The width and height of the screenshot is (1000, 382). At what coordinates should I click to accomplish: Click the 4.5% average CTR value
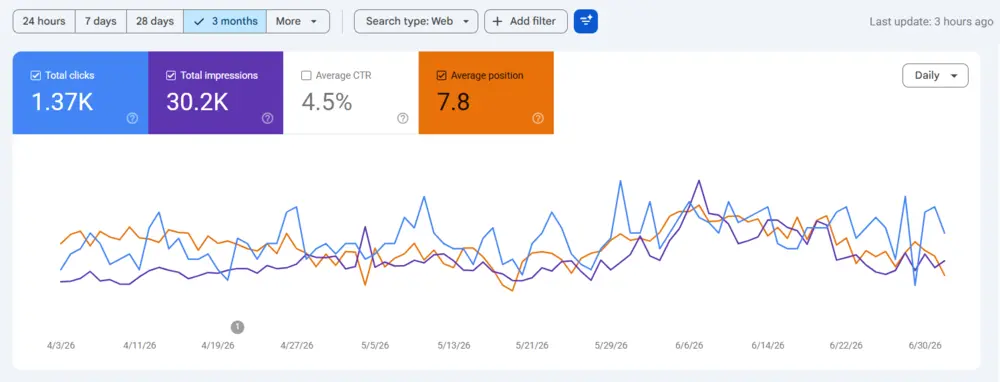point(327,101)
